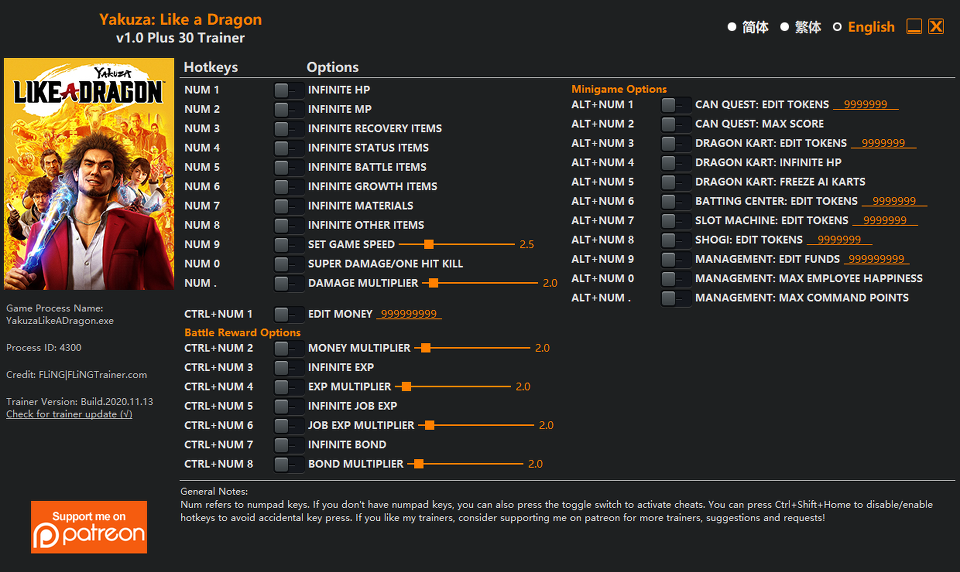Toggle Infinite HP switch

288,90
